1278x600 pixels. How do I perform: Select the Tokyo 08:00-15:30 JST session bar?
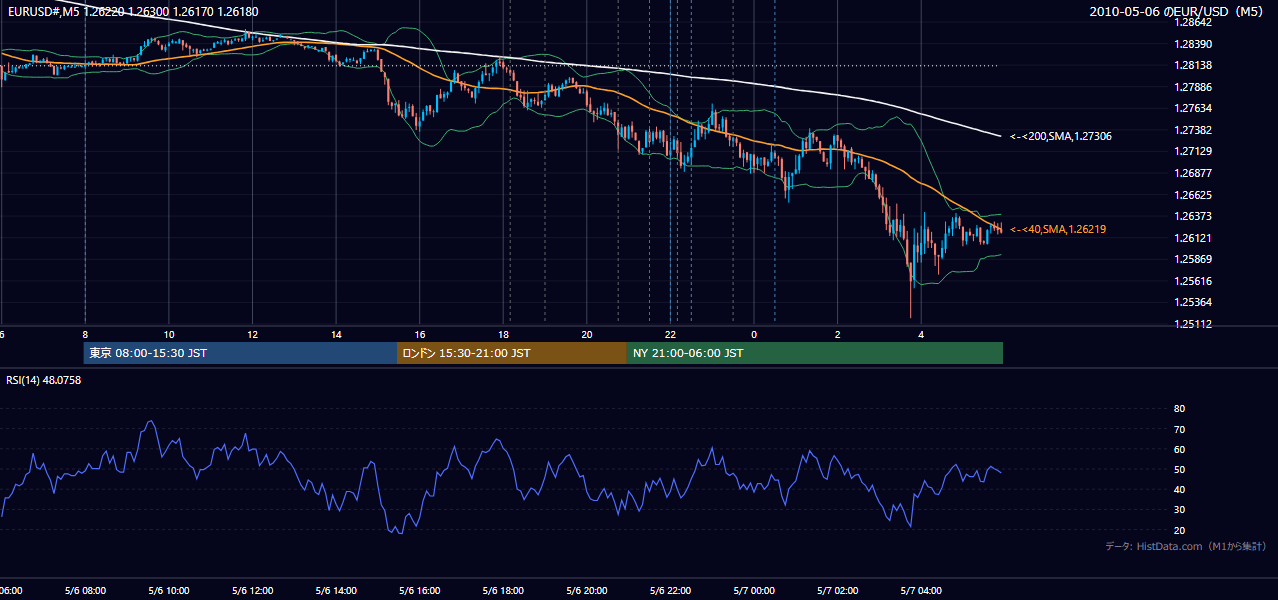pos(241,353)
